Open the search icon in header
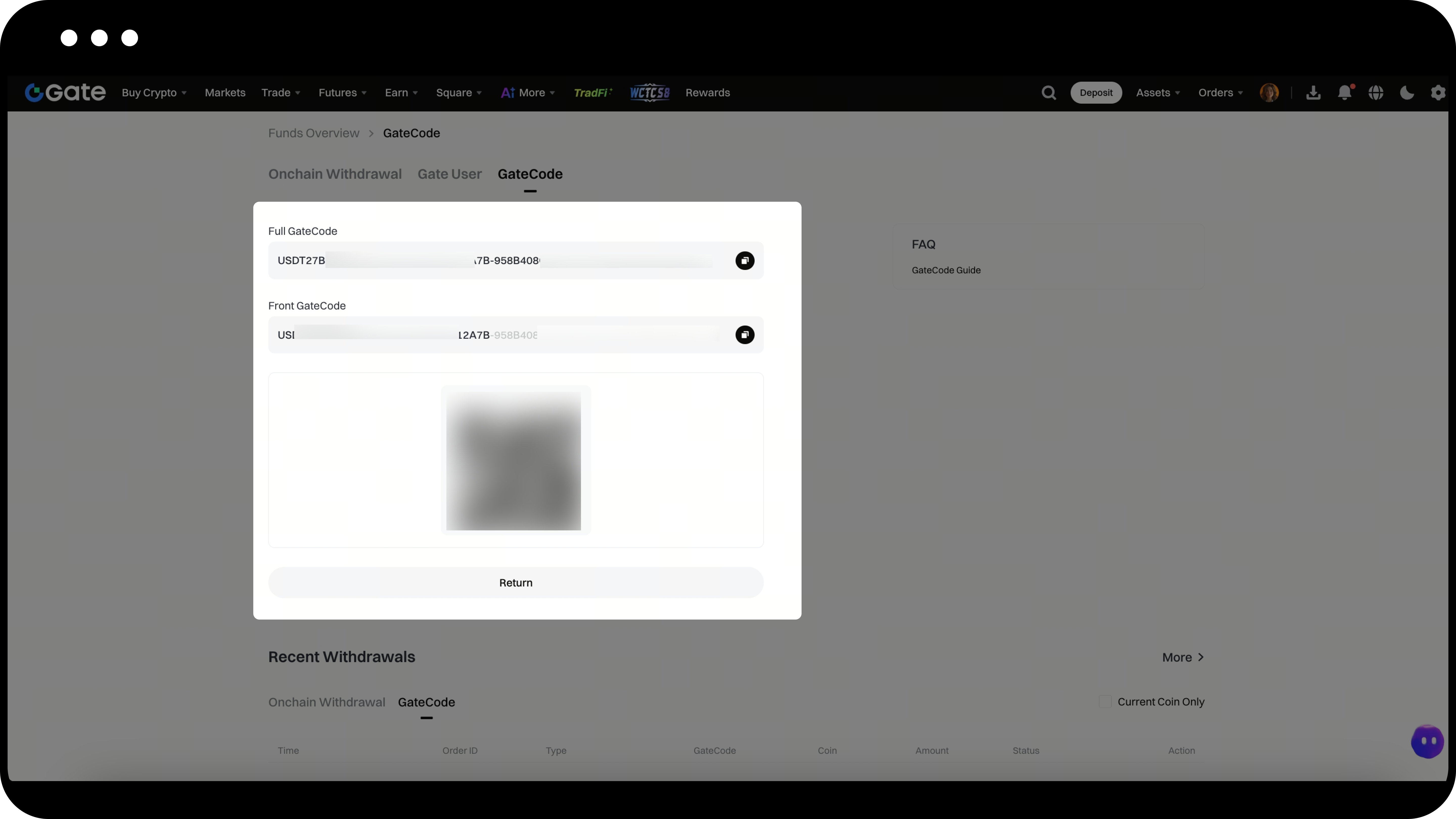This screenshot has width=1456, height=819. 1049,93
